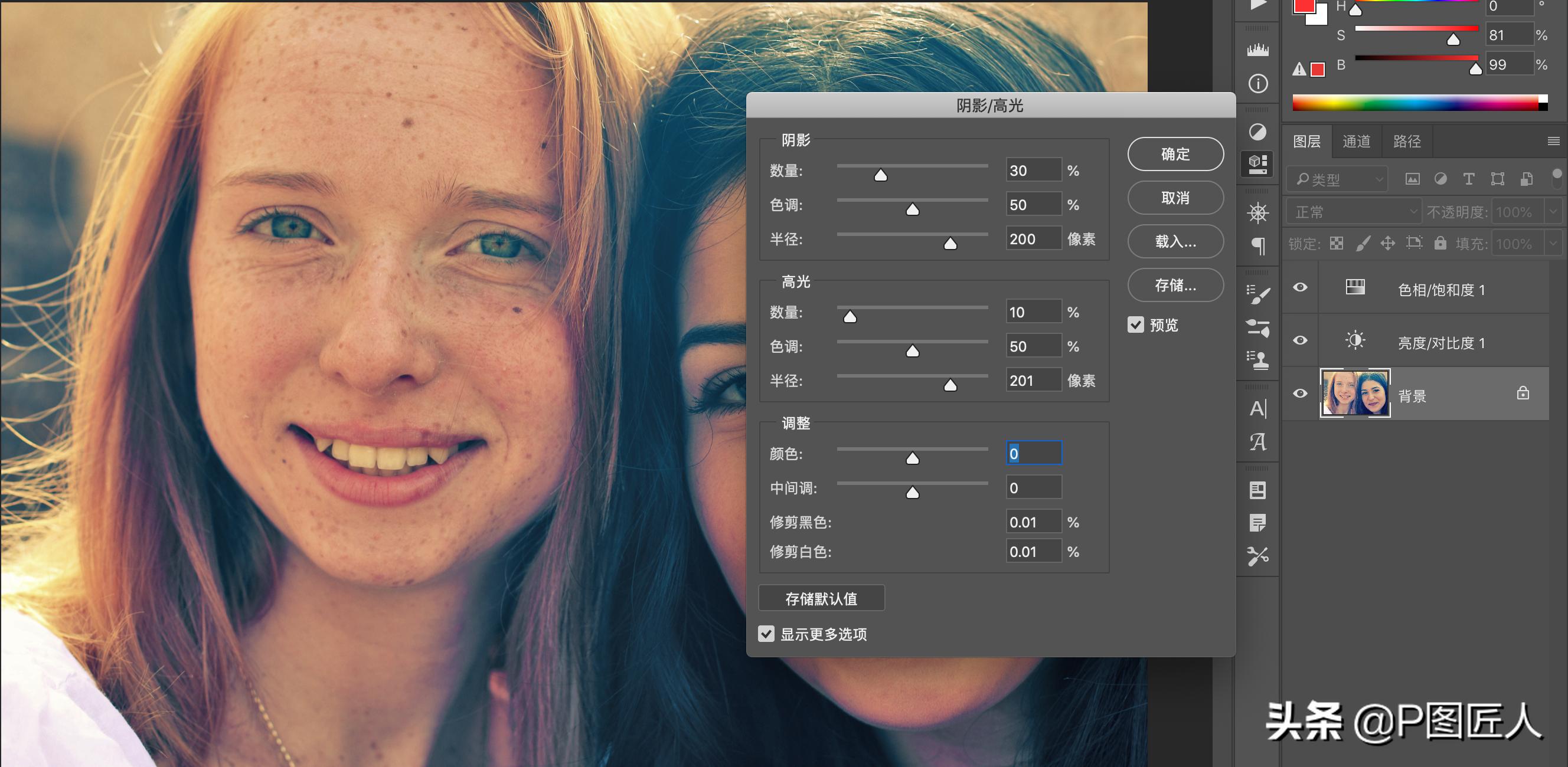Click the 确定 button
The height and width of the screenshot is (767, 1568).
(1175, 154)
